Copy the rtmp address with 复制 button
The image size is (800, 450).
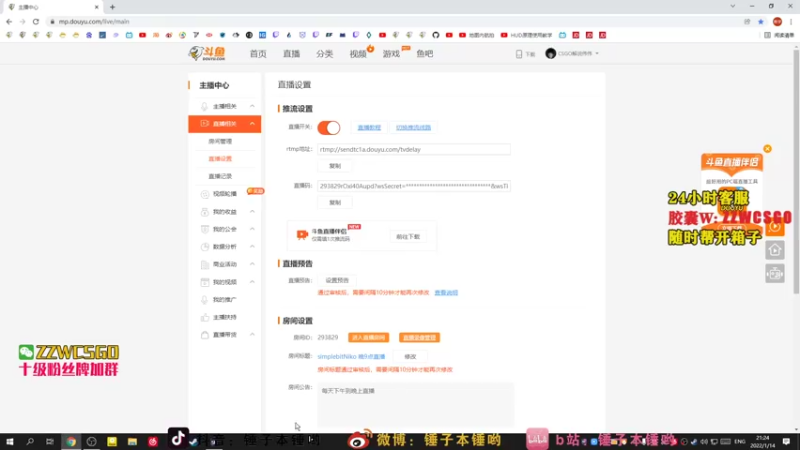click(335, 166)
